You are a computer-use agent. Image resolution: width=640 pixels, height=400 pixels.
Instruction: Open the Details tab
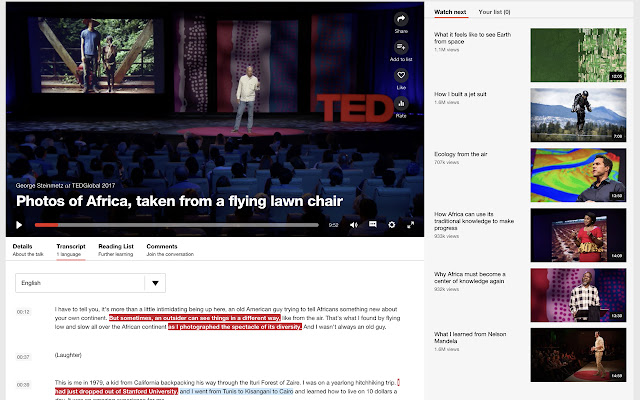point(28,250)
